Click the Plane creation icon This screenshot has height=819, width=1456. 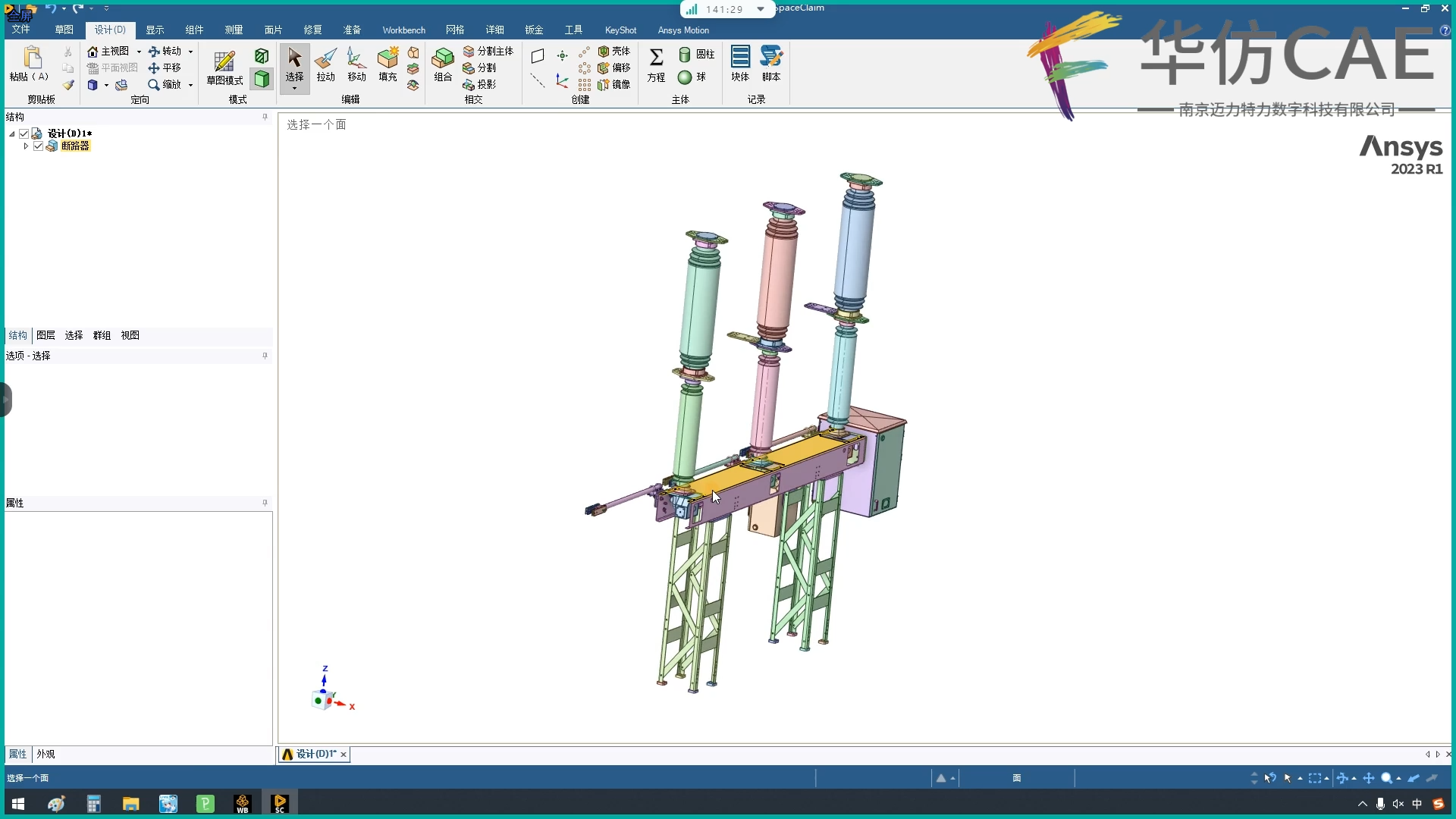click(x=538, y=56)
